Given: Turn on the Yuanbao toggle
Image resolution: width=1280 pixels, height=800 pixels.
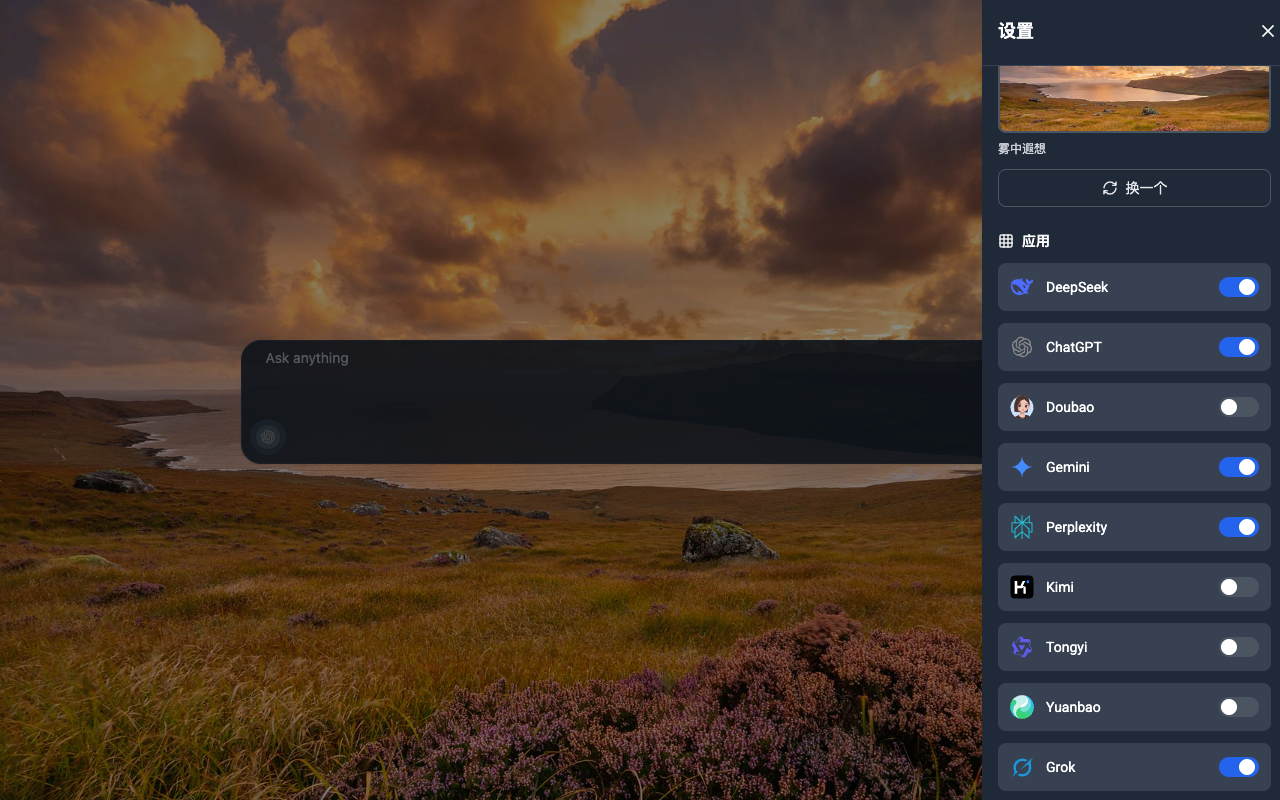Looking at the screenshot, I should pyautogui.click(x=1239, y=707).
